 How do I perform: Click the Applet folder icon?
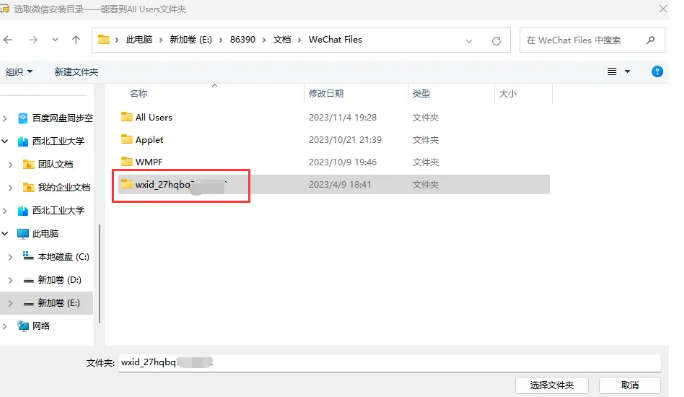pos(127,139)
